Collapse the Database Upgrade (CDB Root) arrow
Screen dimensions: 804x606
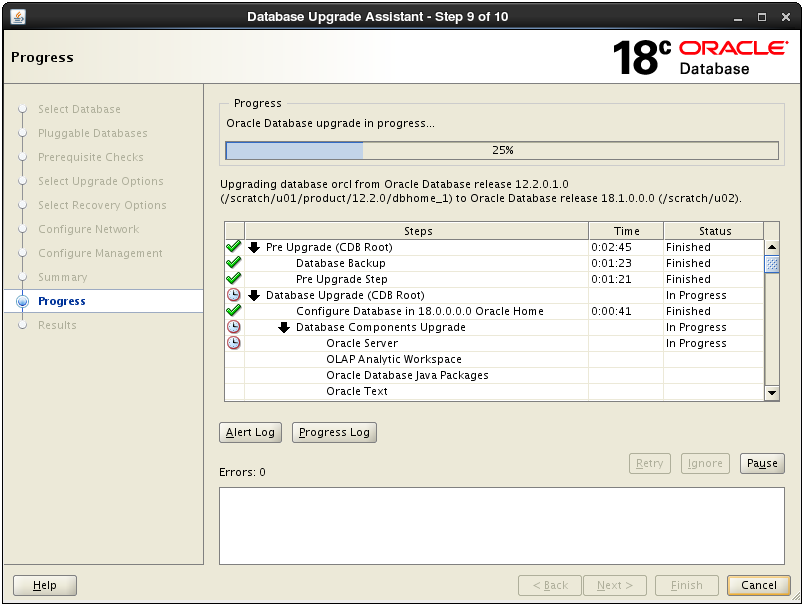[x=254, y=295]
